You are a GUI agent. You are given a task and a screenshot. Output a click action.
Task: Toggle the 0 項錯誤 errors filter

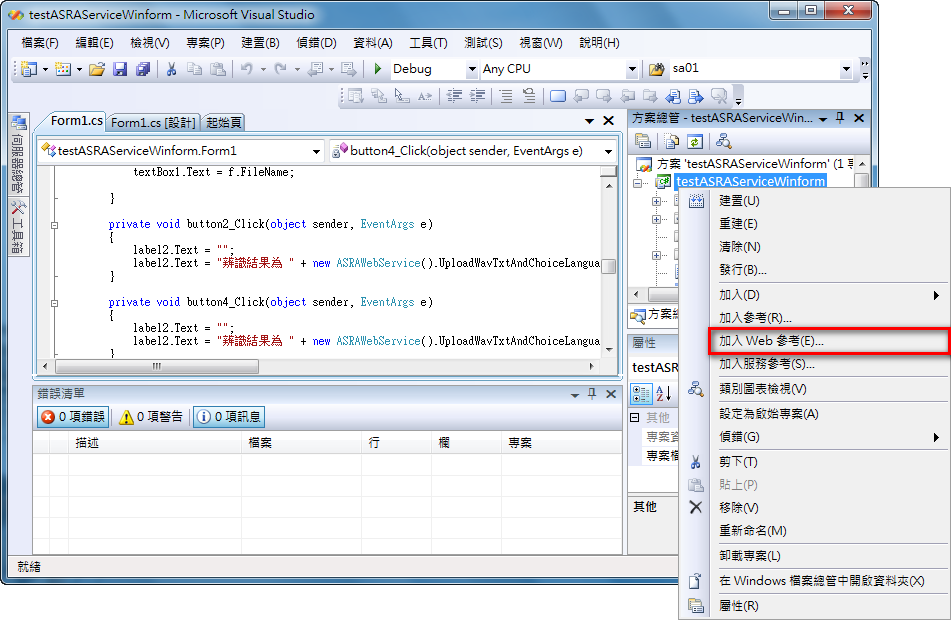(x=74, y=417)
